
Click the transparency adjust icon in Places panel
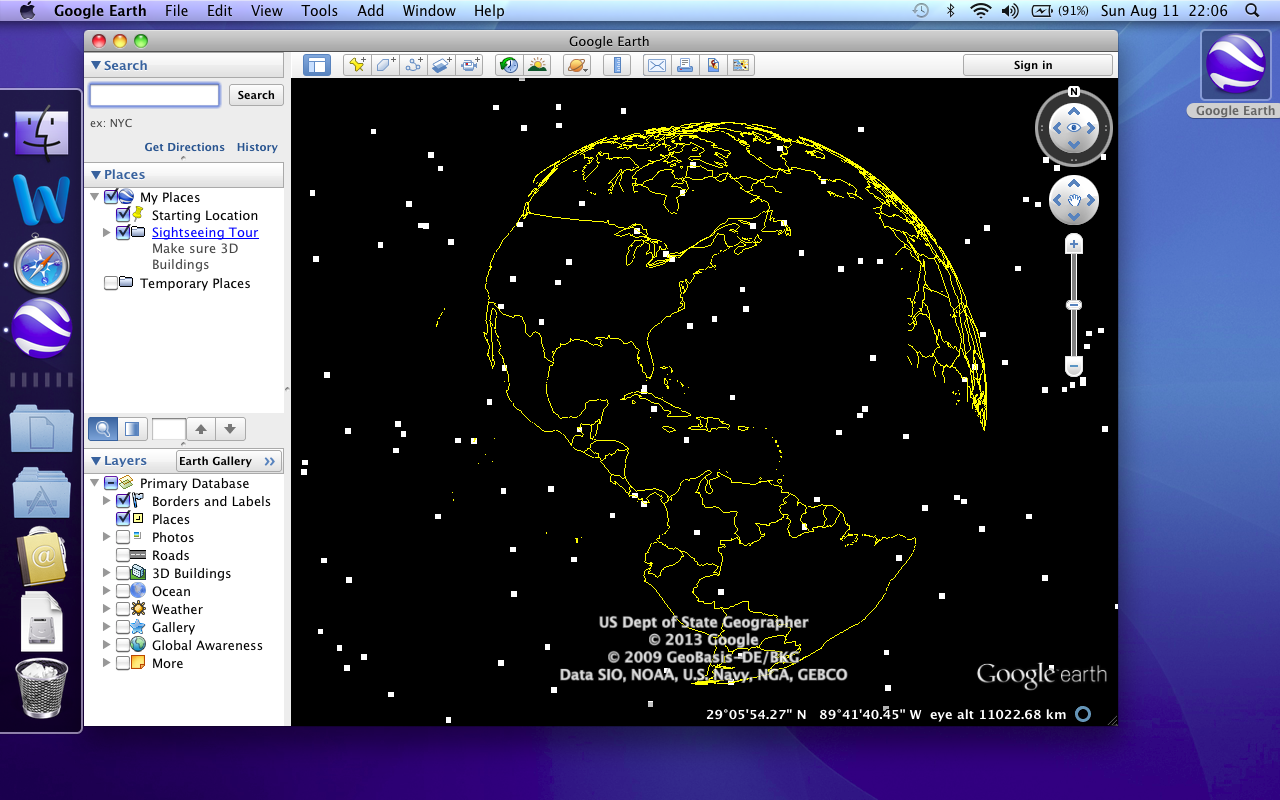coord(131,429)
